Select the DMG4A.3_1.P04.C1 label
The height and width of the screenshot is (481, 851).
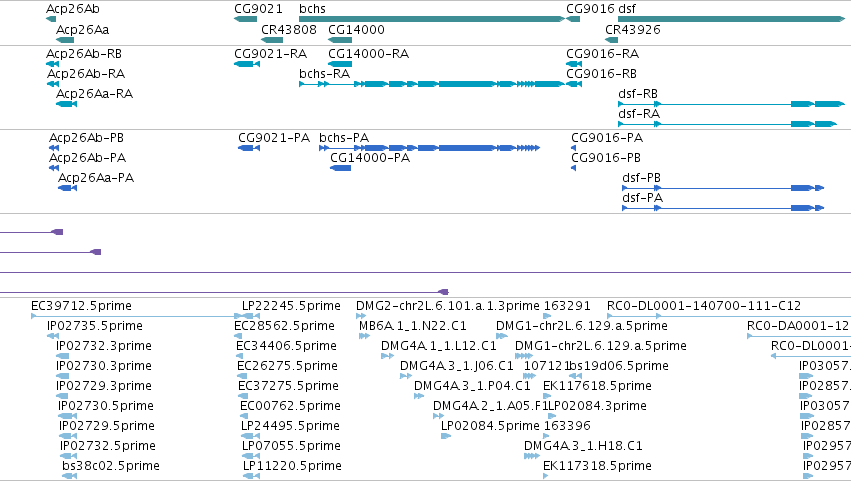tap(472, 386)
